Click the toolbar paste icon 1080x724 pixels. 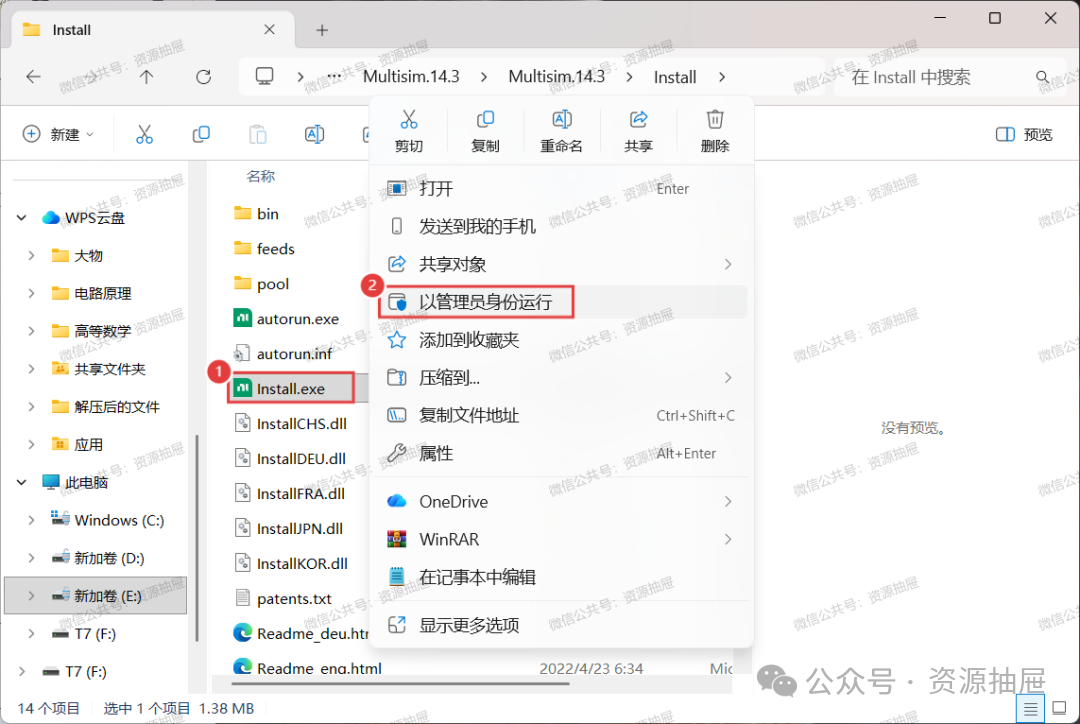click(258, 134)
